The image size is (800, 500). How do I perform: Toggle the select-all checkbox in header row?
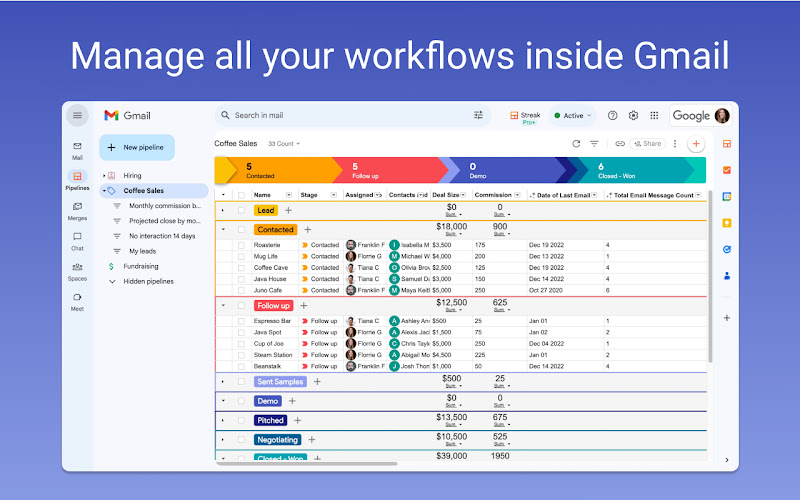241,195
